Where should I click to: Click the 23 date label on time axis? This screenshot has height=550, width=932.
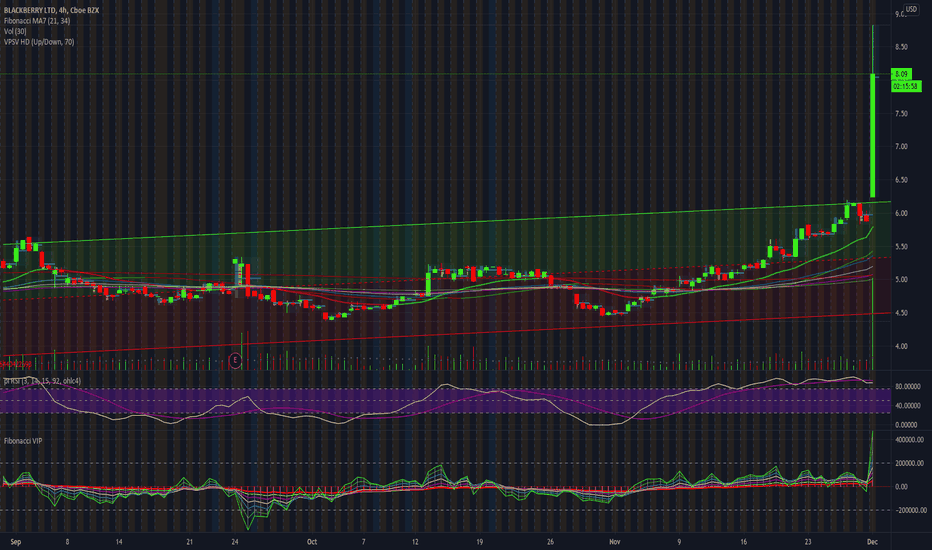[808, 542]
